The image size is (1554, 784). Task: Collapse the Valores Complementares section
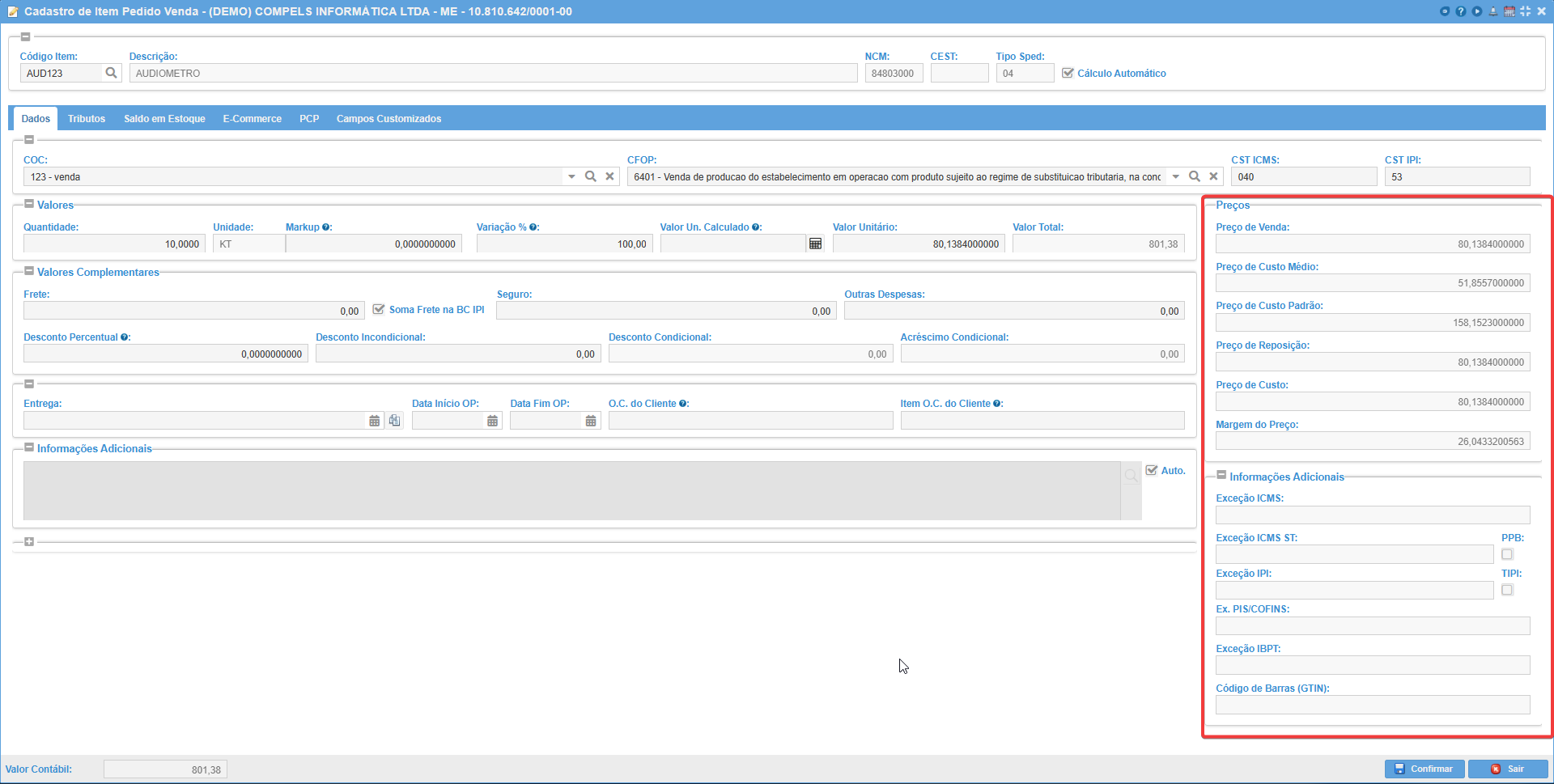[x=29, y=271]
